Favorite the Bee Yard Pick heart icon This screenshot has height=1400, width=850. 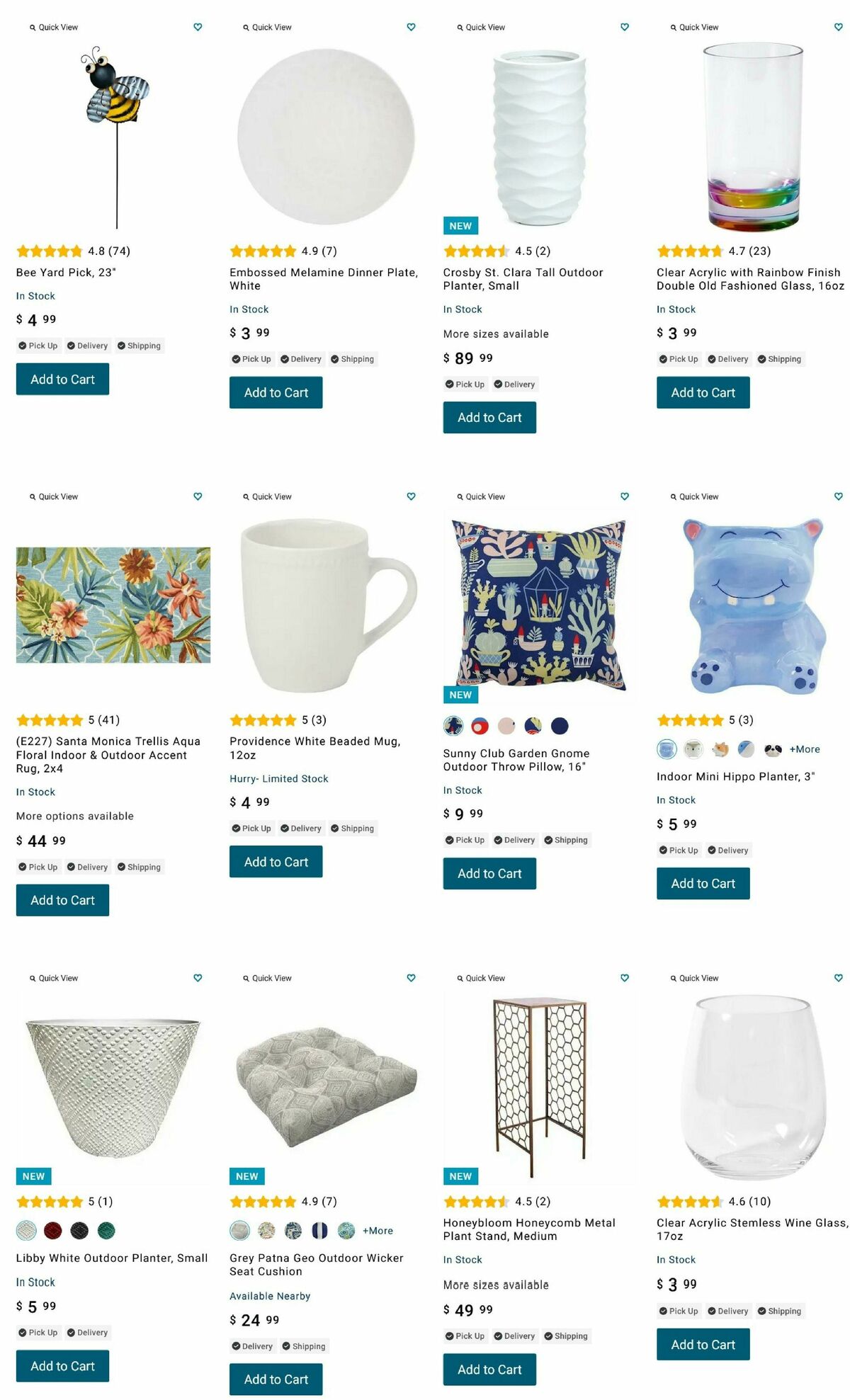(198, 27)
